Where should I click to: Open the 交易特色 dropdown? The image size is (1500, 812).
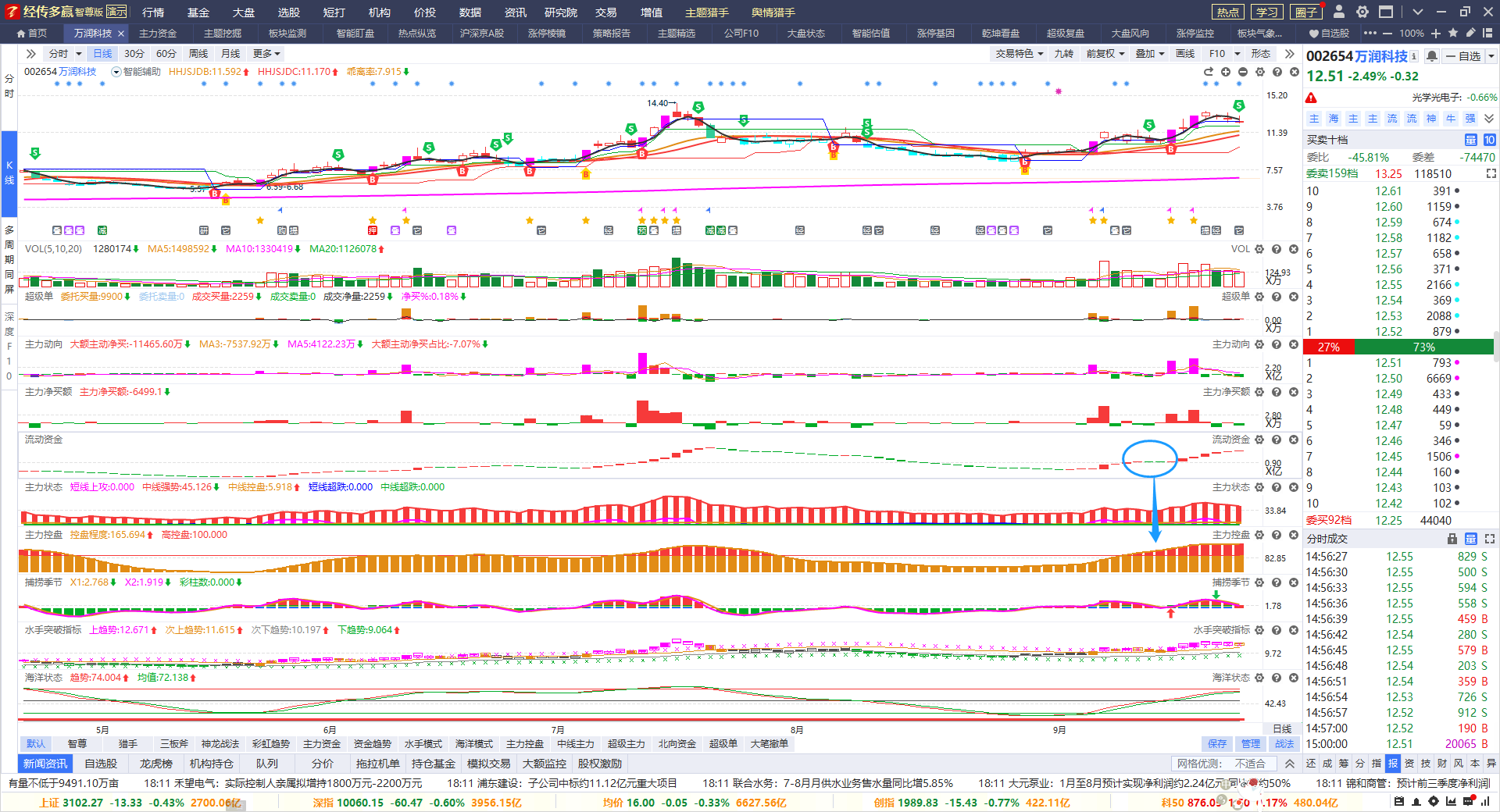point(1020,54)
